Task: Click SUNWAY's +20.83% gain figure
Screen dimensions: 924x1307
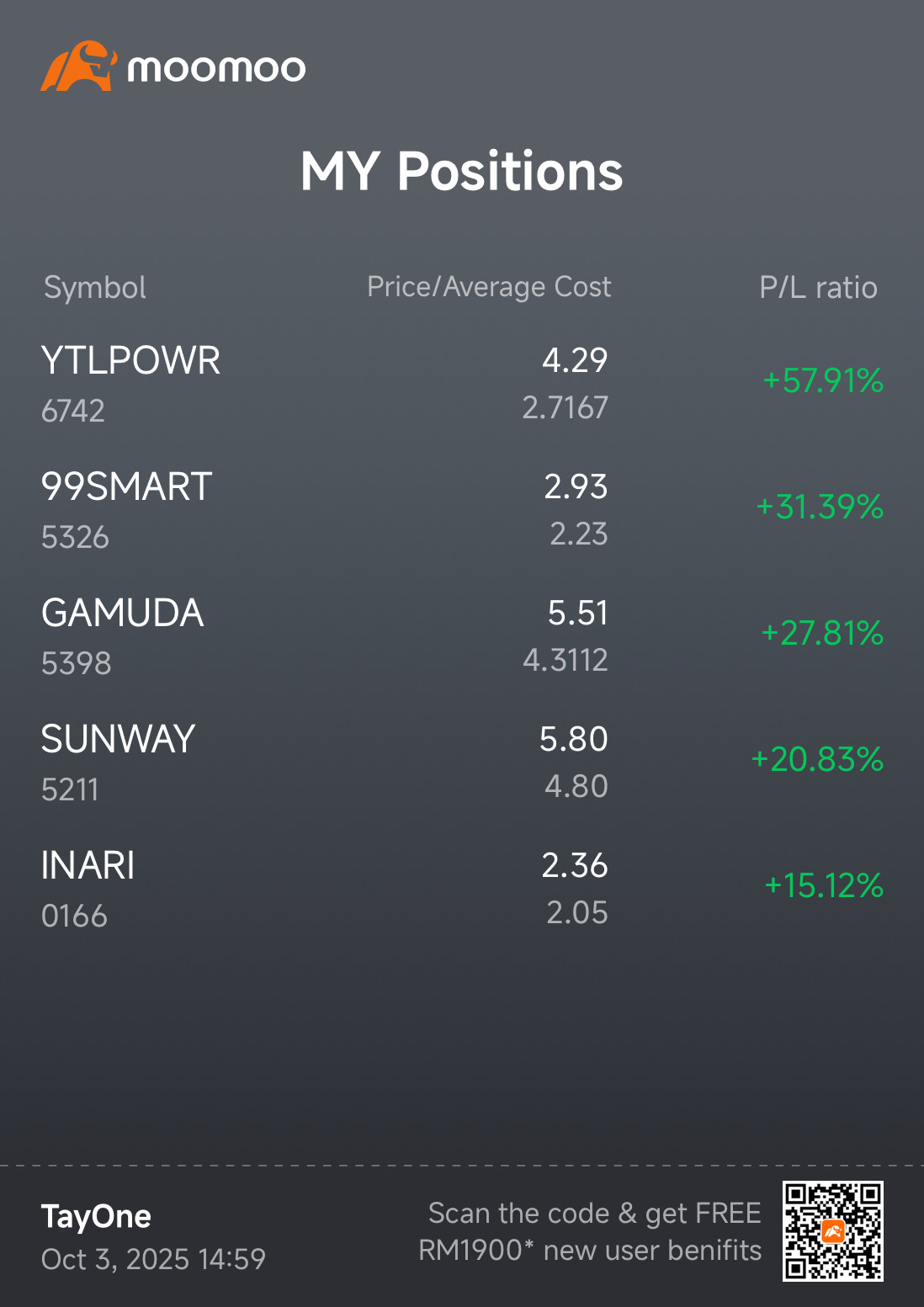Action: 816,760
